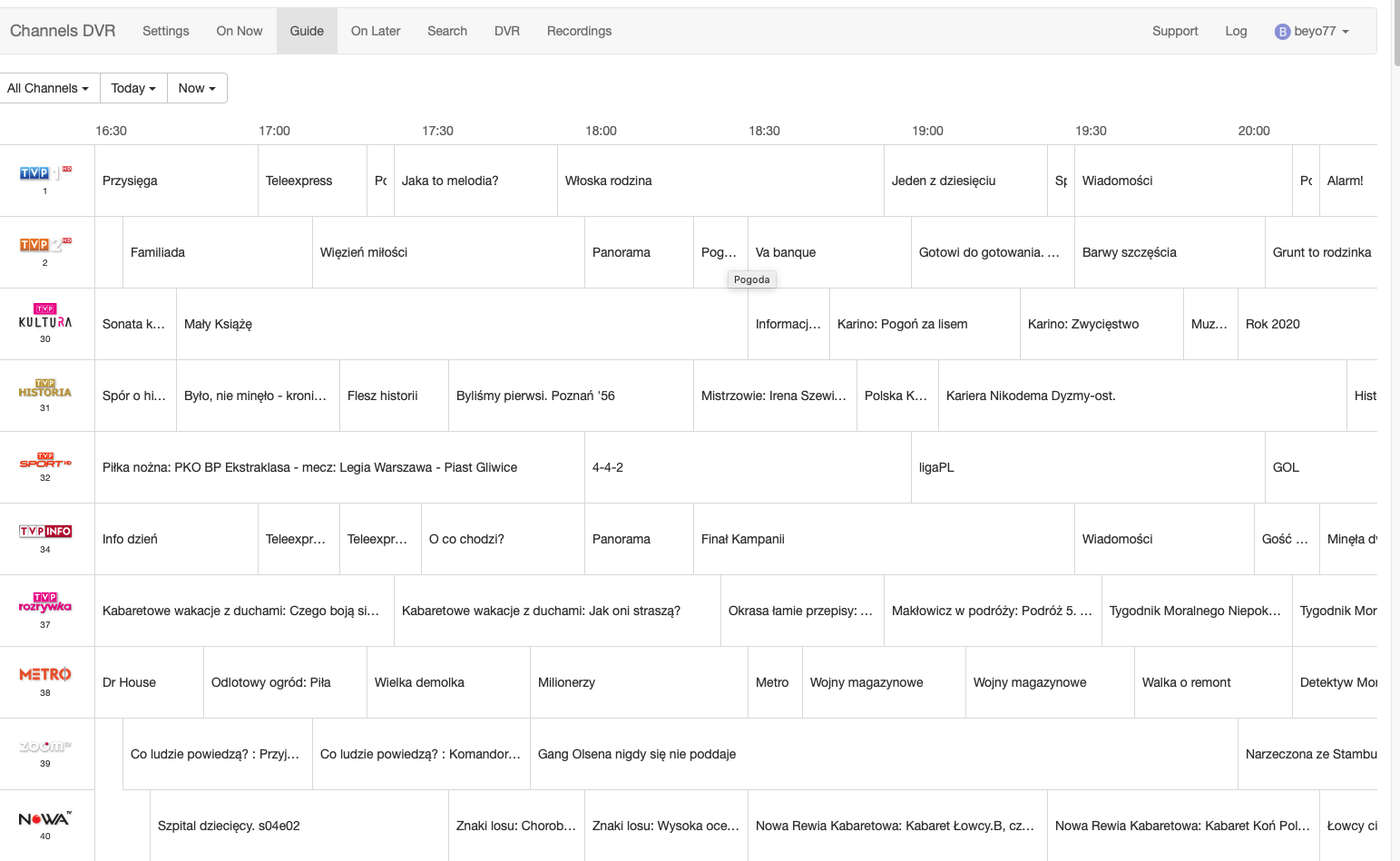Select the TVP Kultura channel icon
The image size is (1400, 861).
(44, 317)
